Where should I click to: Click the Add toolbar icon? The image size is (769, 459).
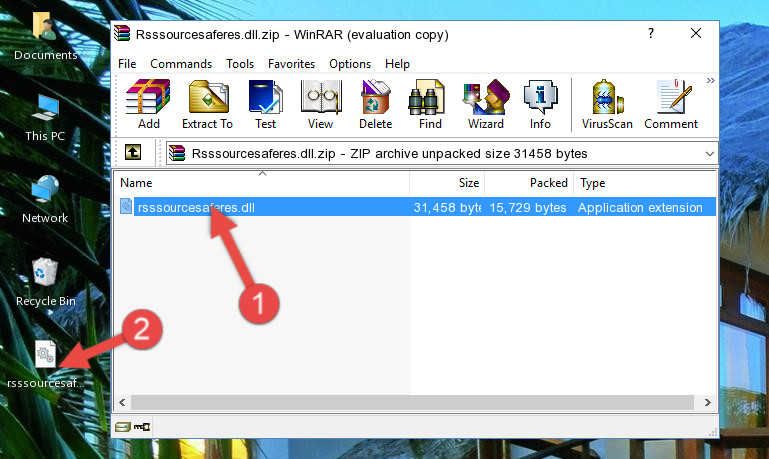[x=148, y=104]
